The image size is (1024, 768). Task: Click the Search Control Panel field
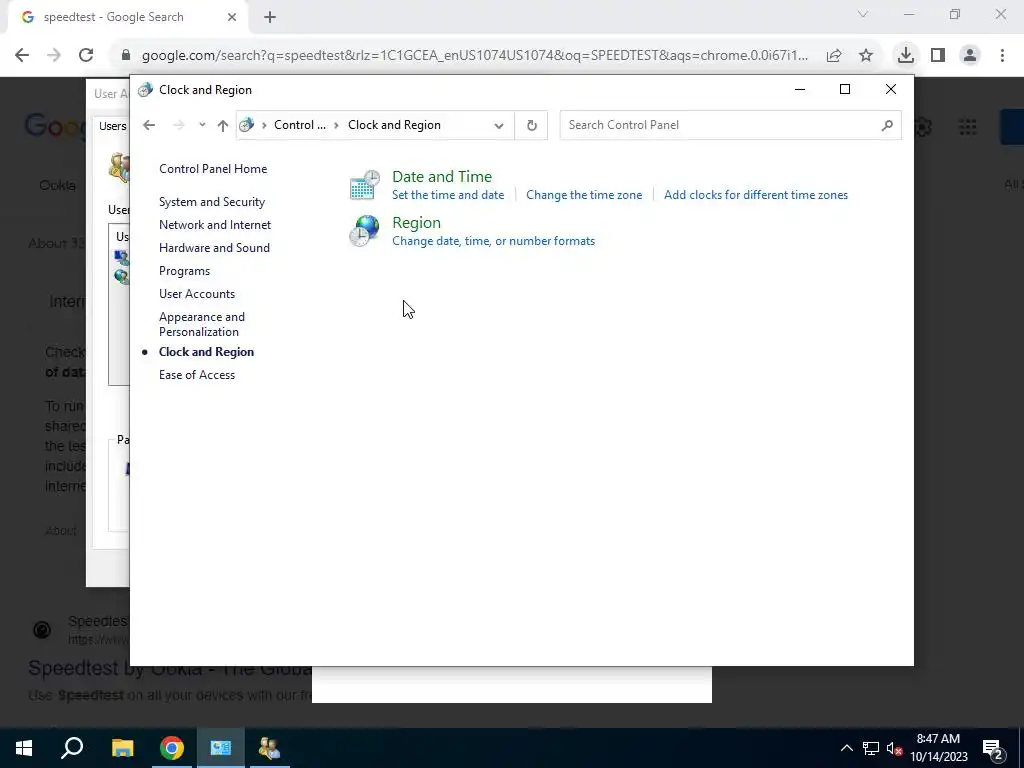pyautogui.click(x=730, y=125)
